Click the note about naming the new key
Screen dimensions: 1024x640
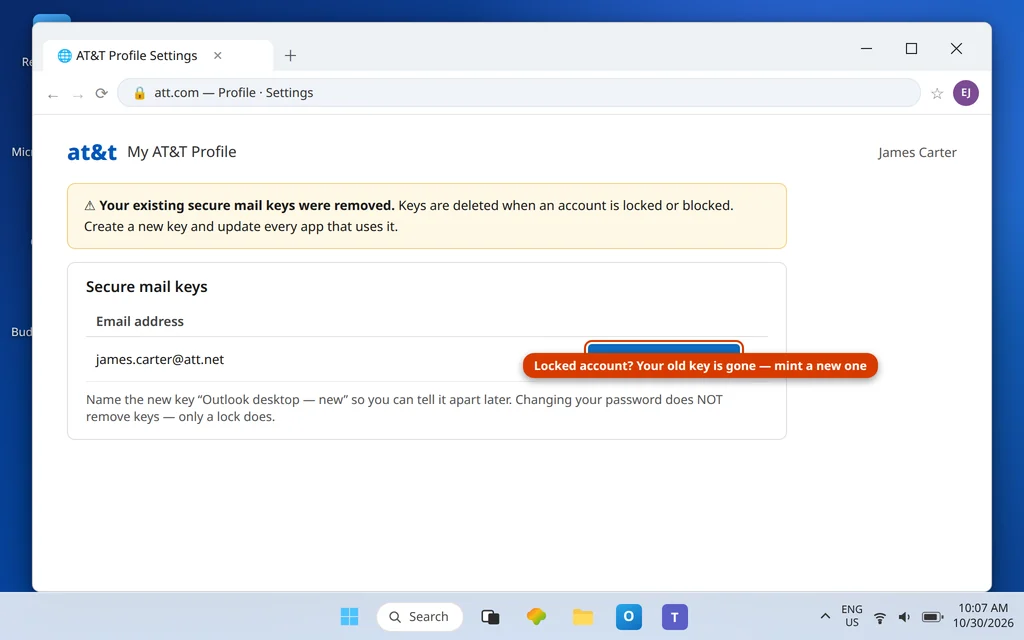pos(404,408)
